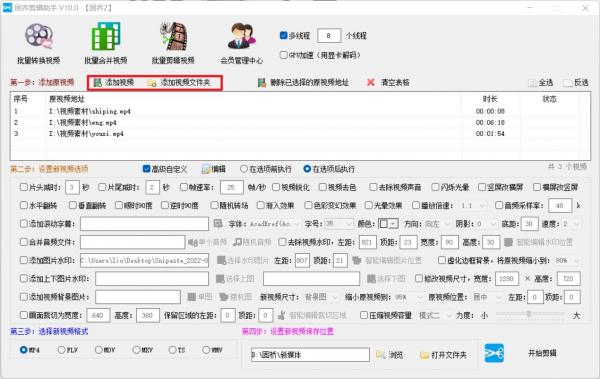Click the 打开文件夹 button

click(x=443, y=355)
